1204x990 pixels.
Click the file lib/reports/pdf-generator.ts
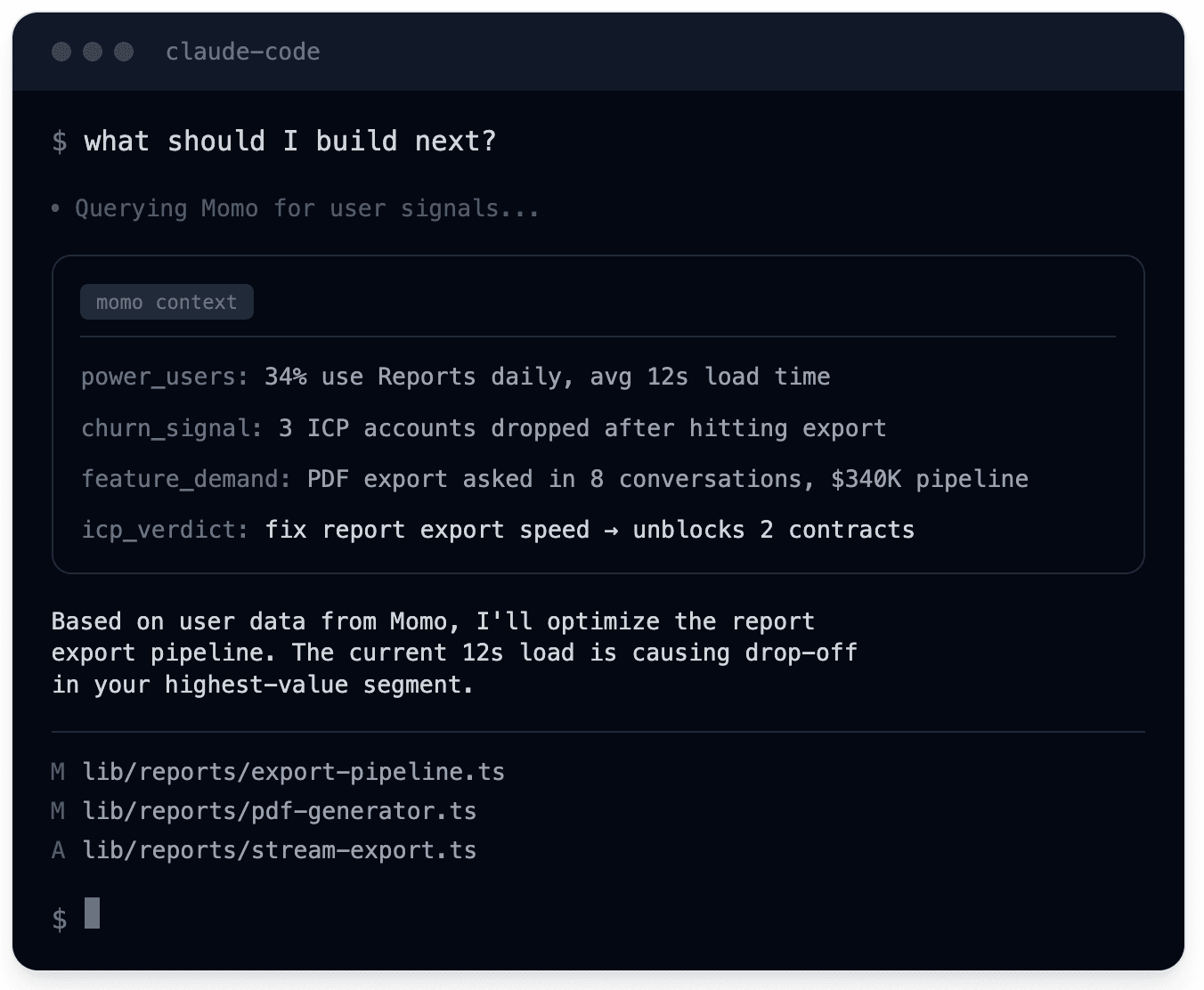tap(280, 811)
